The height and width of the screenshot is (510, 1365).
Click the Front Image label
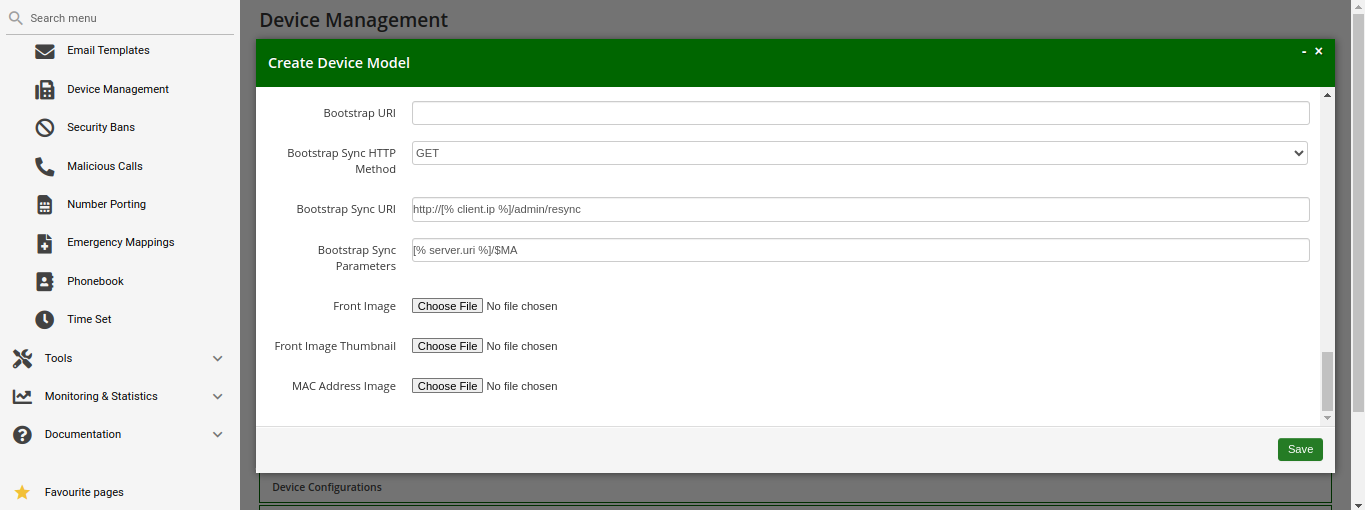[x=364, y=306]
